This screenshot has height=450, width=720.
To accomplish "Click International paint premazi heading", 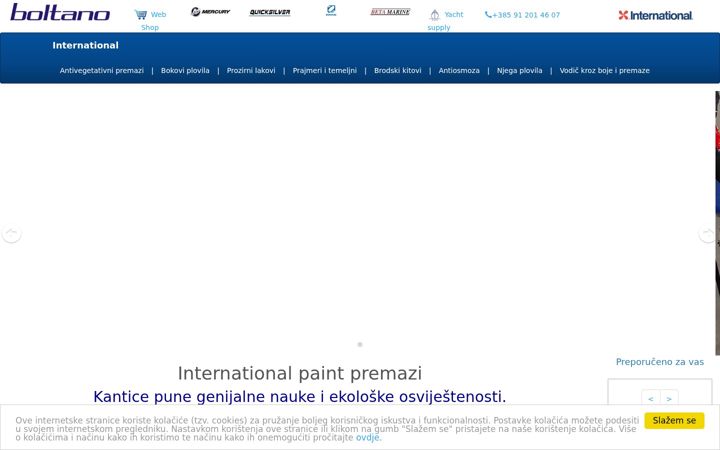I will [x=300, y=373].
